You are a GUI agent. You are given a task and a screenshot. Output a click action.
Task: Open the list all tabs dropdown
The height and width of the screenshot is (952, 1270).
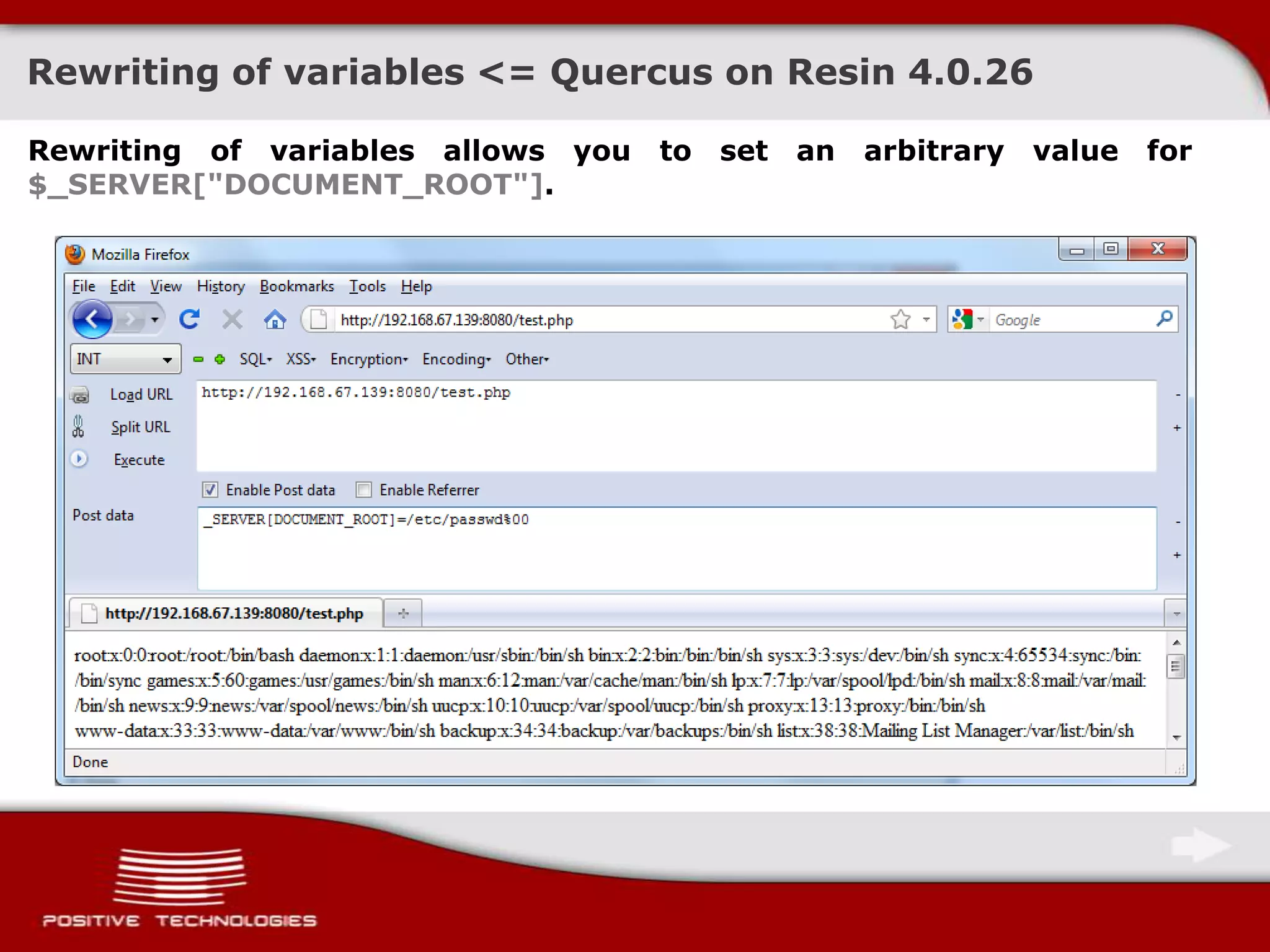(1176, 614)
